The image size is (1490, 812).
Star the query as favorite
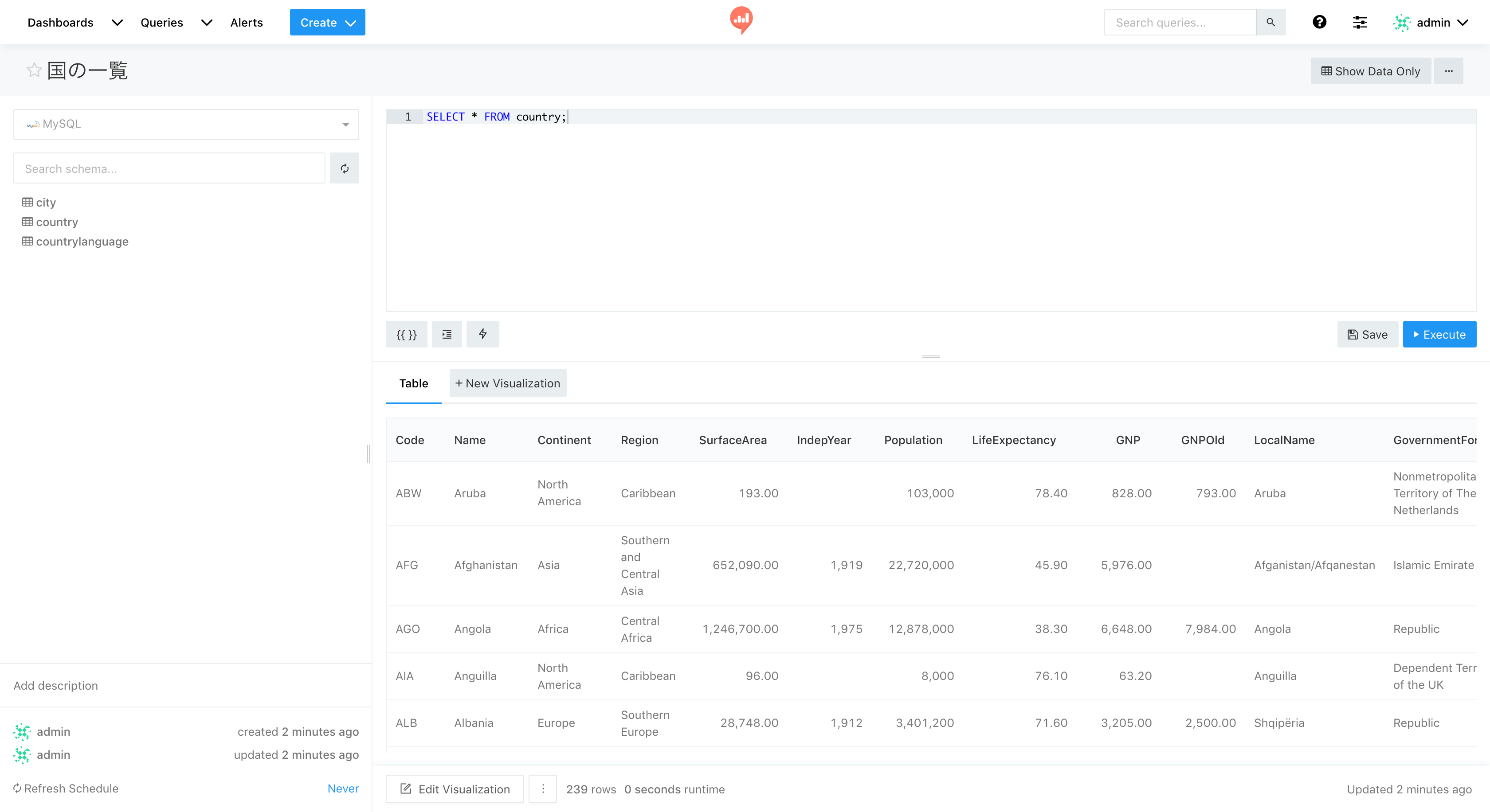tap(34, 70)
